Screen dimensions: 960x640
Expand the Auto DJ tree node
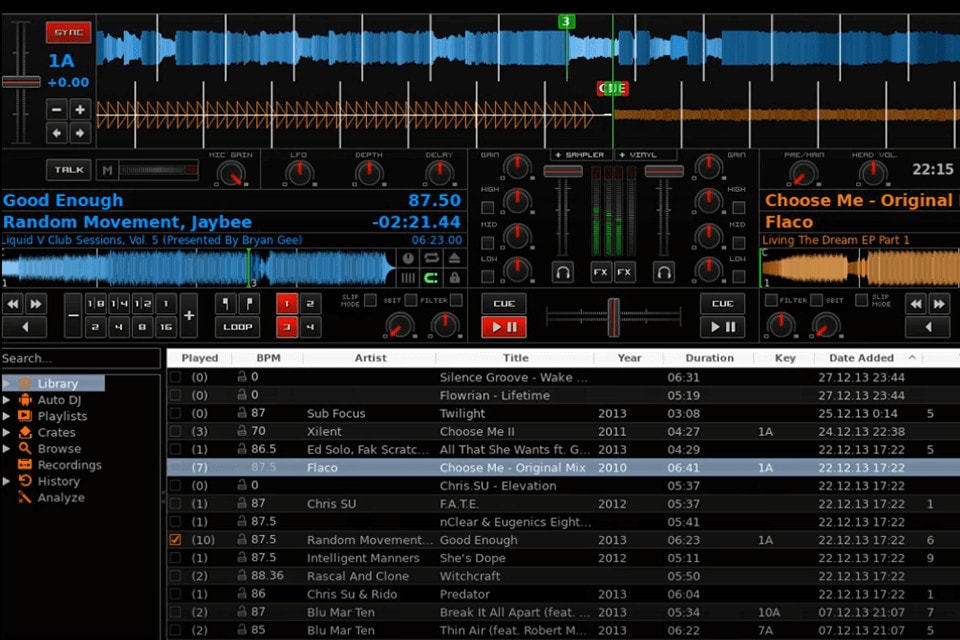[x=7, y=400]
